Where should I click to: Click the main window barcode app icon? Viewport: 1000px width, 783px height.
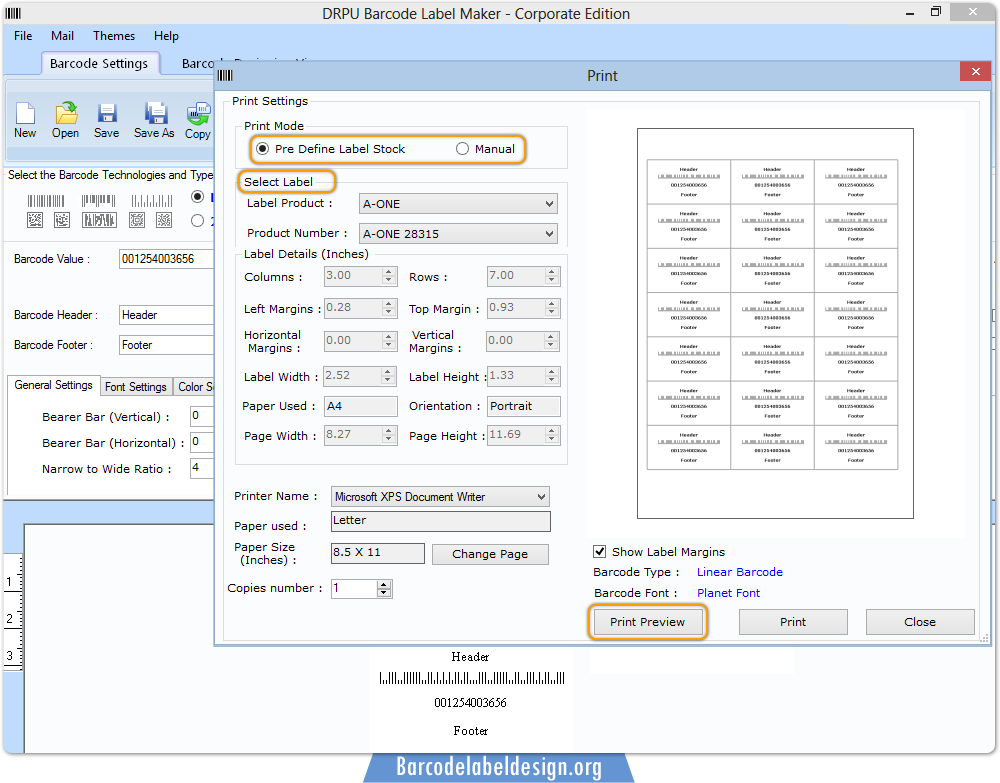13,13
